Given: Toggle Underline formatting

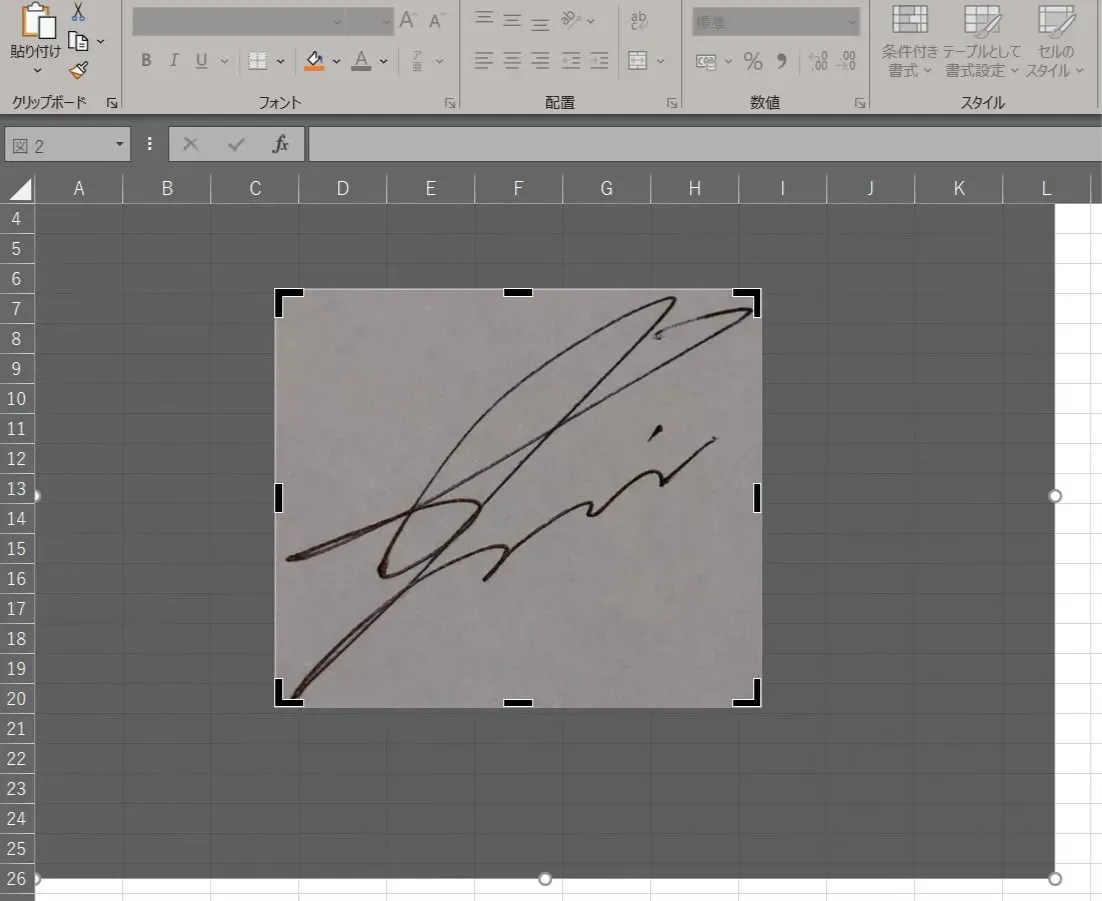Looking at the screenshot, I should pyautogui.click(x=202, y=60).
